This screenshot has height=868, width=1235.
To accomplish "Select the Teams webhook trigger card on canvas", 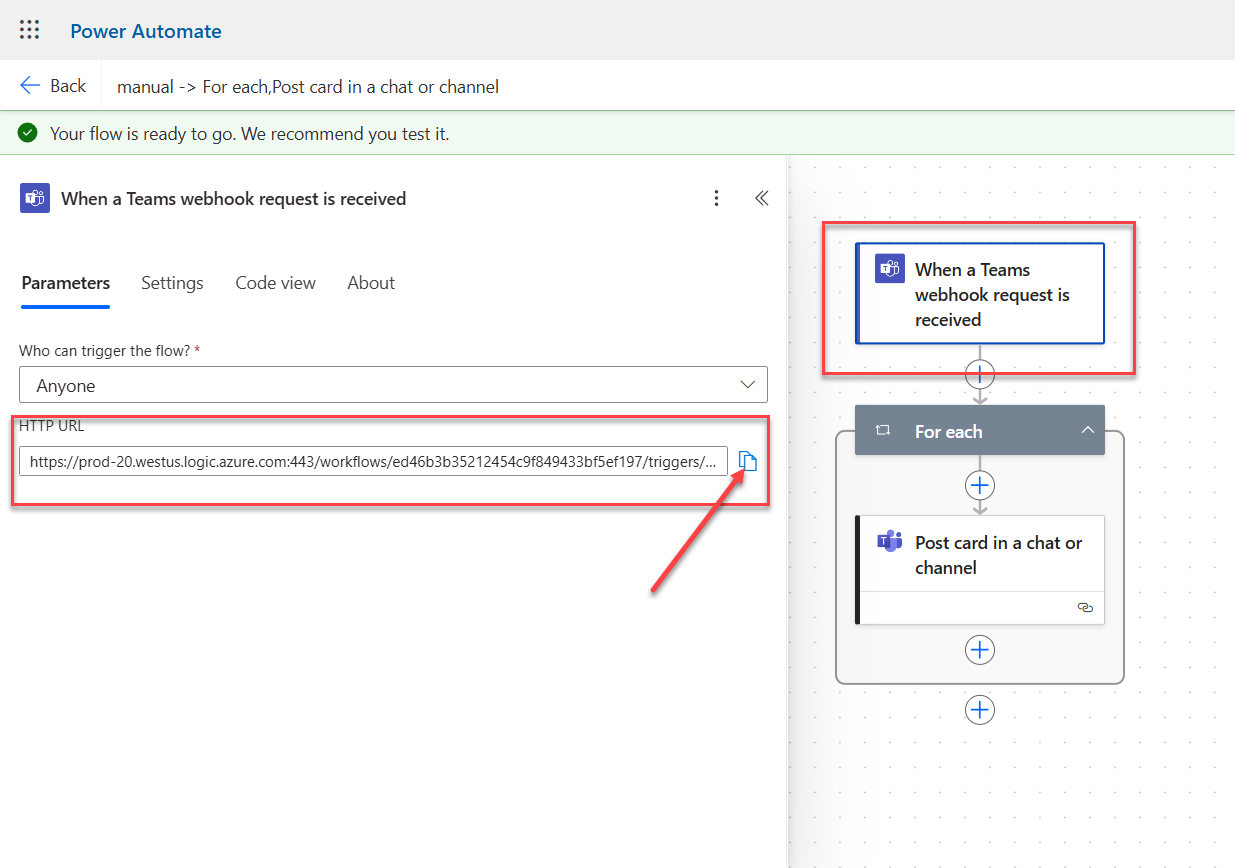I will (x=980, y=293).
